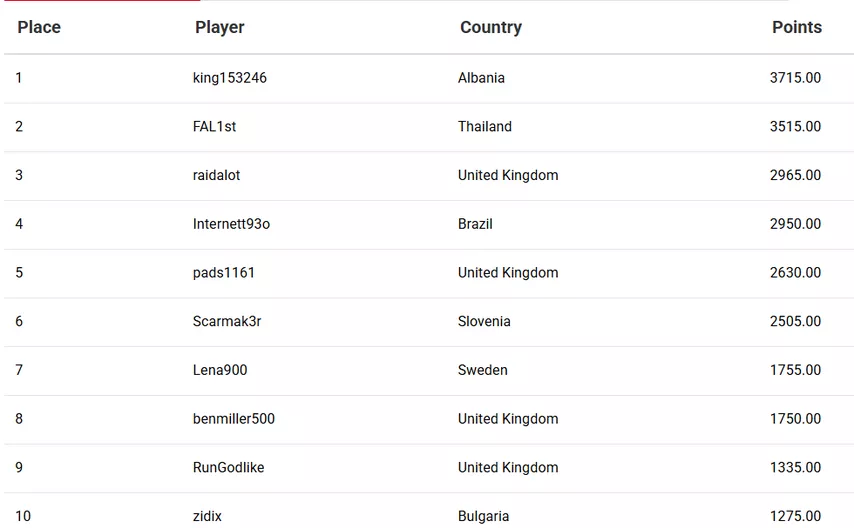Click Slovenia in the Country column

(484, 322)
